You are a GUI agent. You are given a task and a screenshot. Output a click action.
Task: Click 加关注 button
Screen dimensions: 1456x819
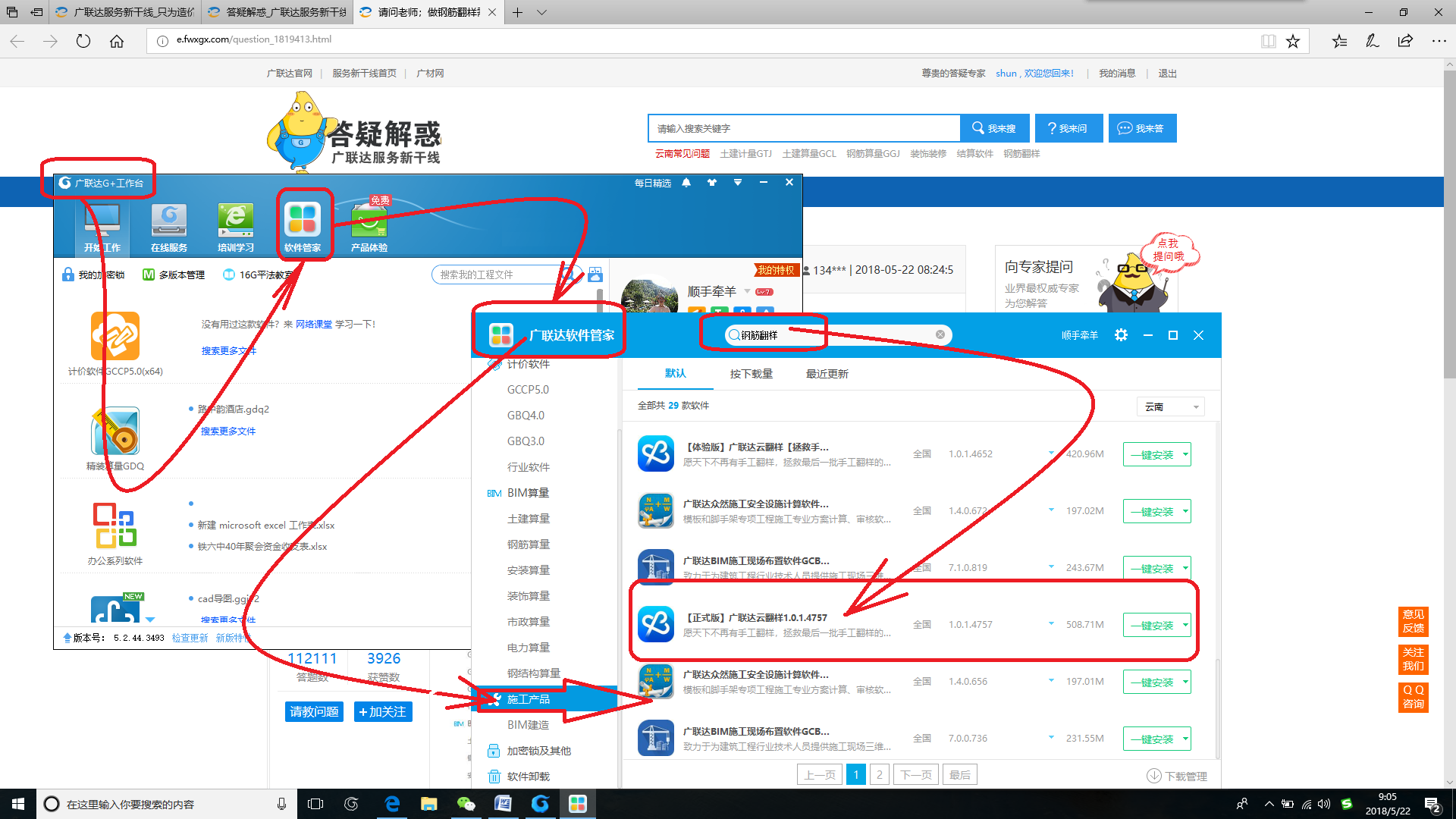coord(383,712)
